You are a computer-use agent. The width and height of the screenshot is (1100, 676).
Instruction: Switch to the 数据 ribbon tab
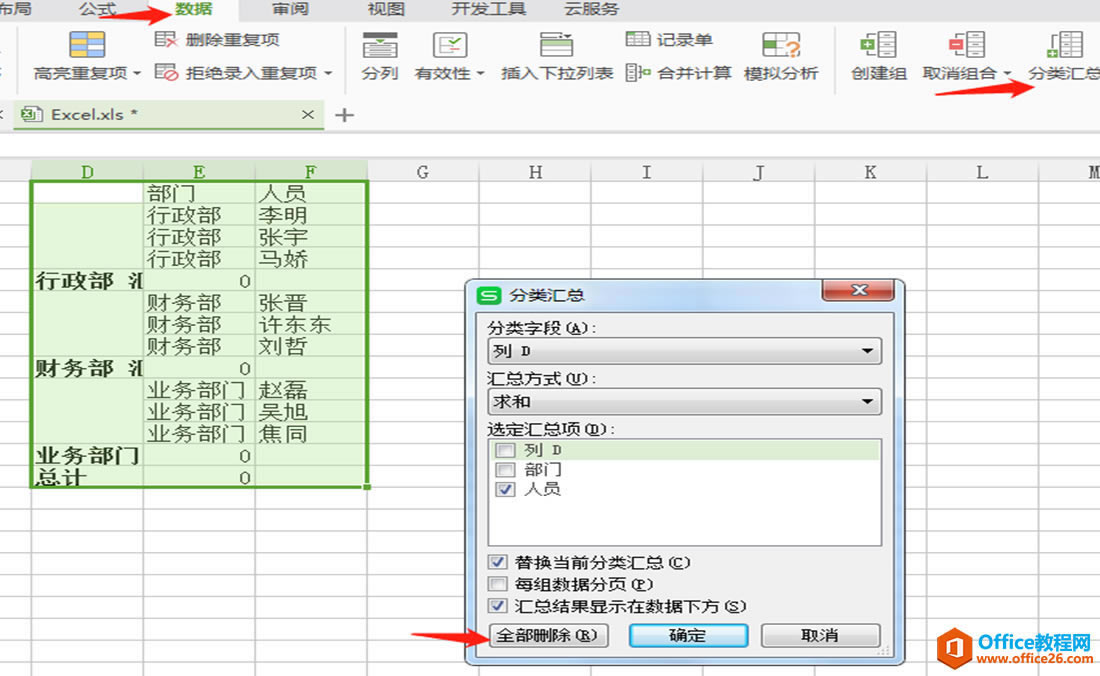[194, 9]
